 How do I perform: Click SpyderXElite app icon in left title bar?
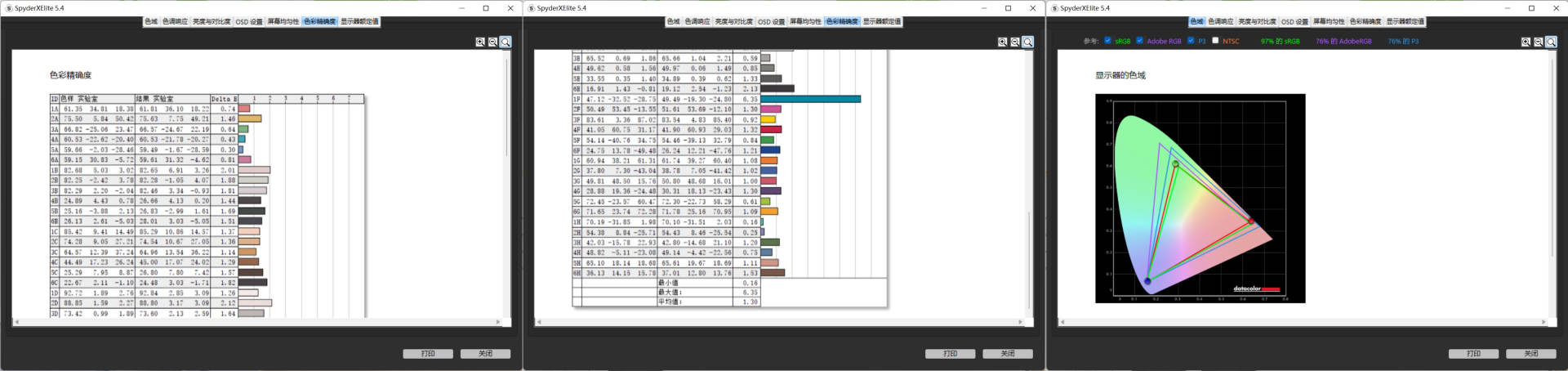tap(8, 8)
